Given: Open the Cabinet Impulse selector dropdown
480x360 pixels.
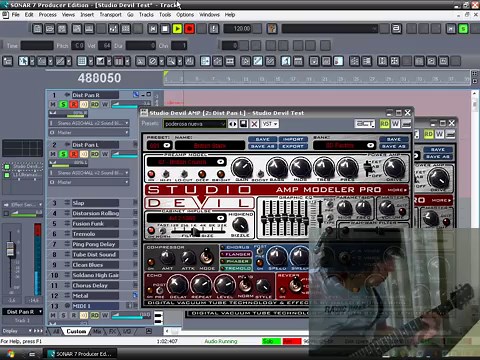Looking at the screenshot, I should tap(220, 218).
